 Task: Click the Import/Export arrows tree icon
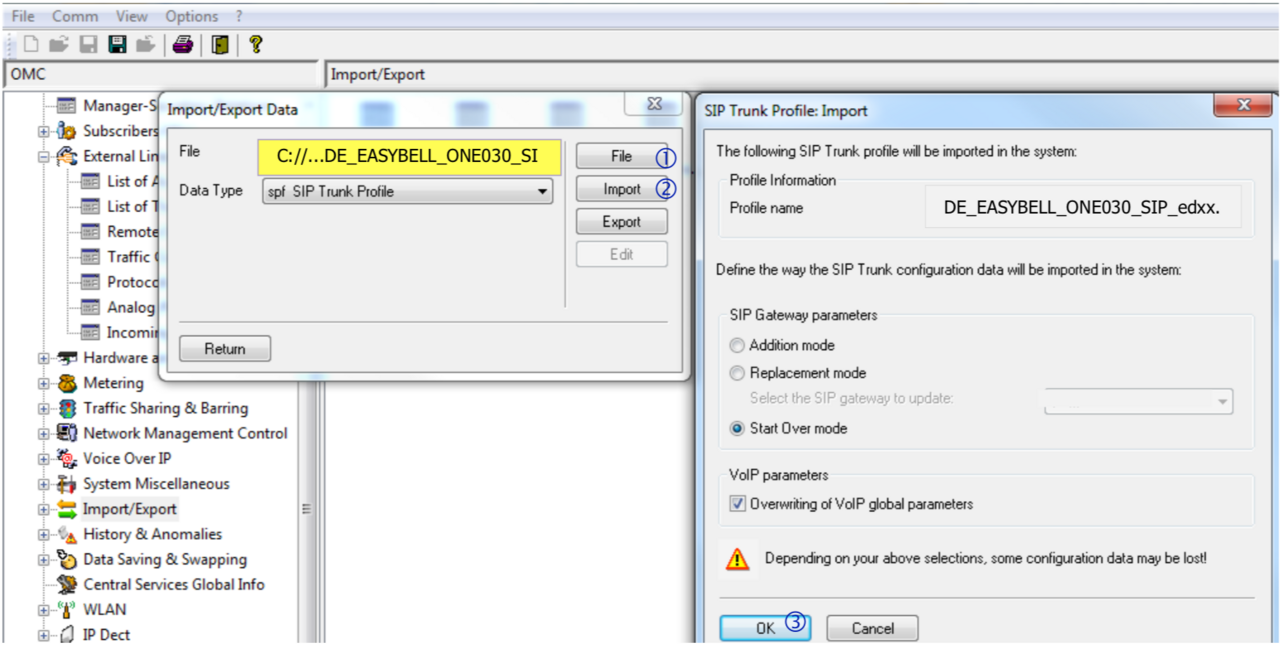(67, 509)
